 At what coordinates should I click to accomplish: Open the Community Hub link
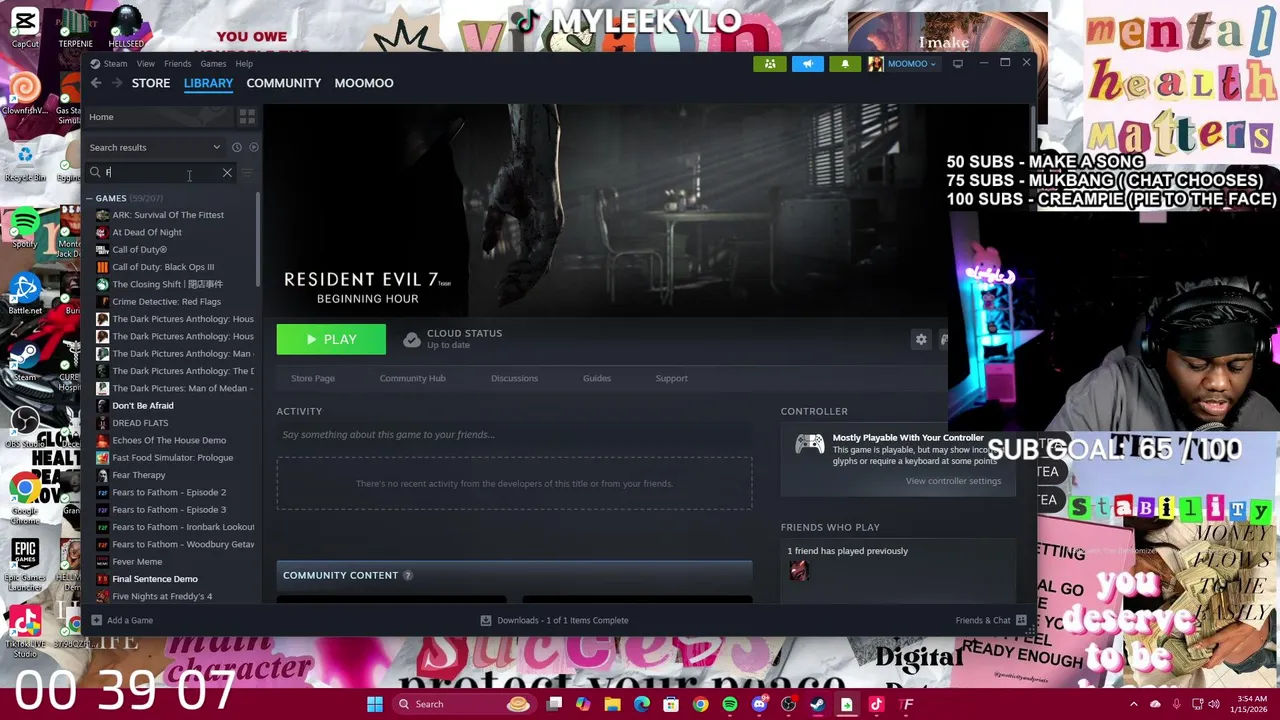[412, 378]
